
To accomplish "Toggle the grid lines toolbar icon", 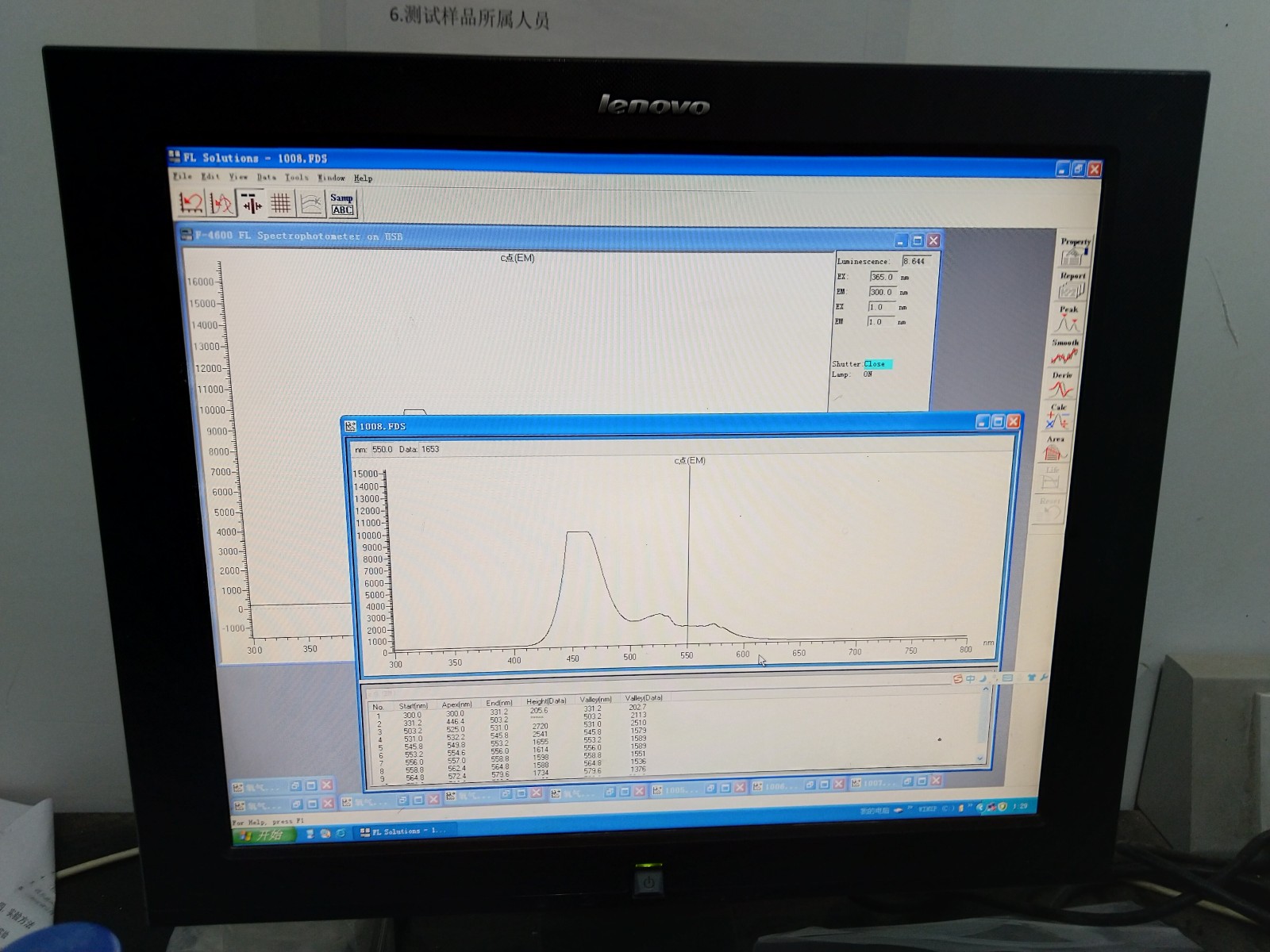I will [281, 204].
